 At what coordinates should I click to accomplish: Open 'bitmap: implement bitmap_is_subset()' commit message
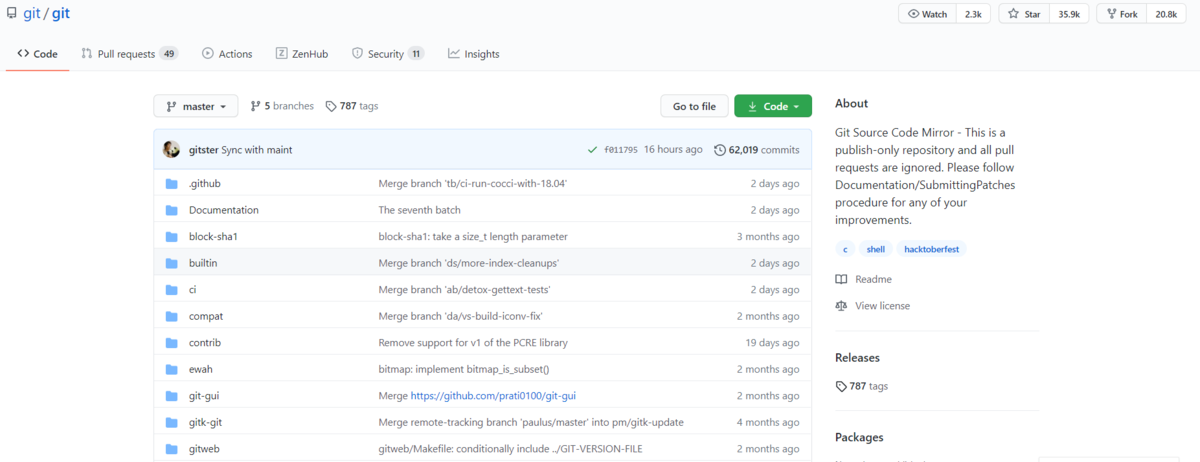pos(464,369)
